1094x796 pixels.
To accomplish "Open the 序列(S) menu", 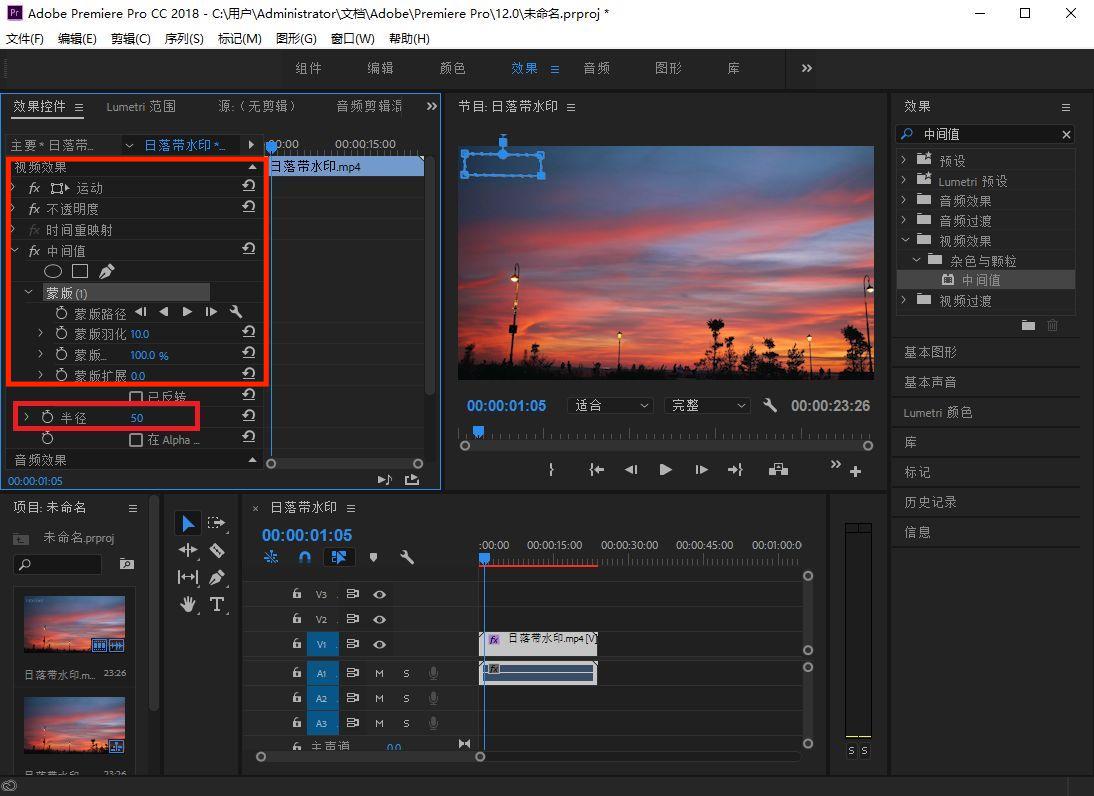I will pos(183,38).
